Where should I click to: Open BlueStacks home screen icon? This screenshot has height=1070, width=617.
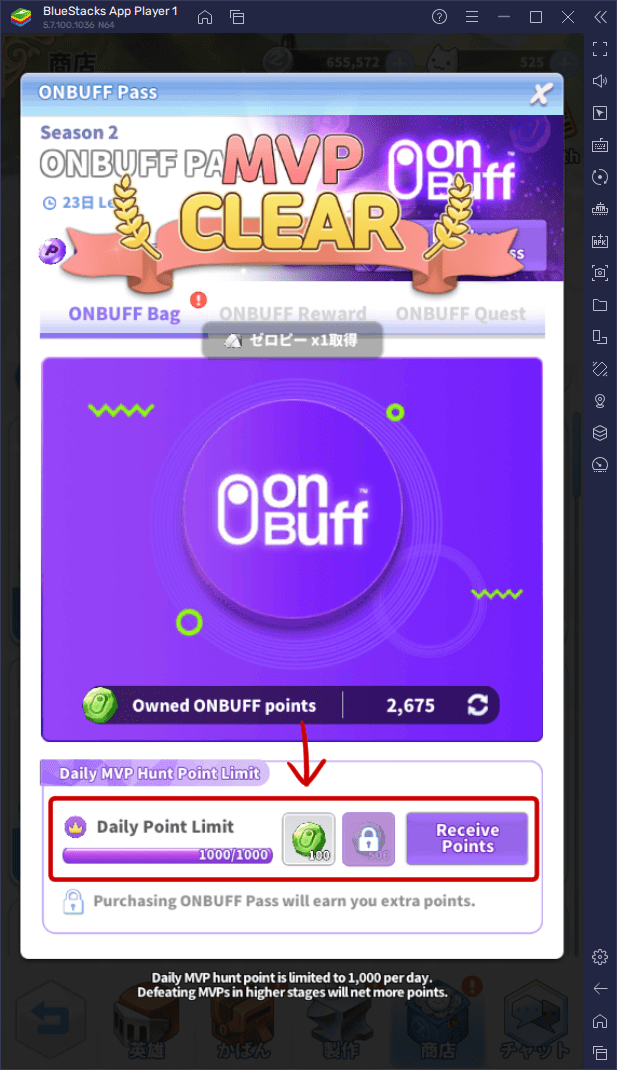205,17
